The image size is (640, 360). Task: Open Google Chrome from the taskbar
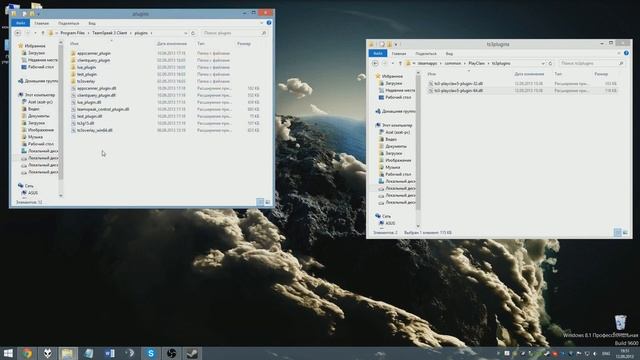tap(27, 353)
